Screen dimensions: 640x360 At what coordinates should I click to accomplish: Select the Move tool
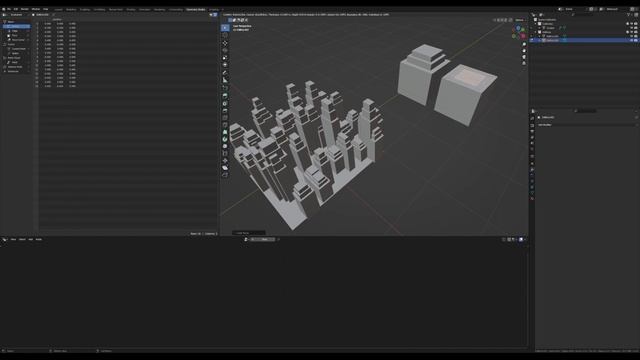tap(225, 43)
